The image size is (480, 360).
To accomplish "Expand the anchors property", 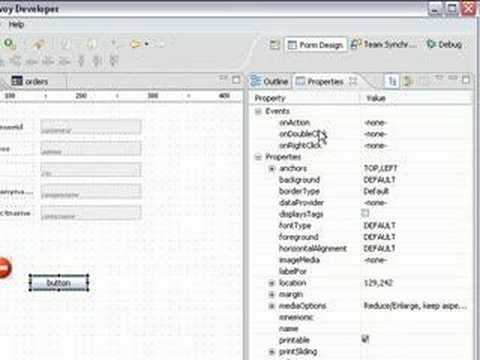I will (272, 169).
